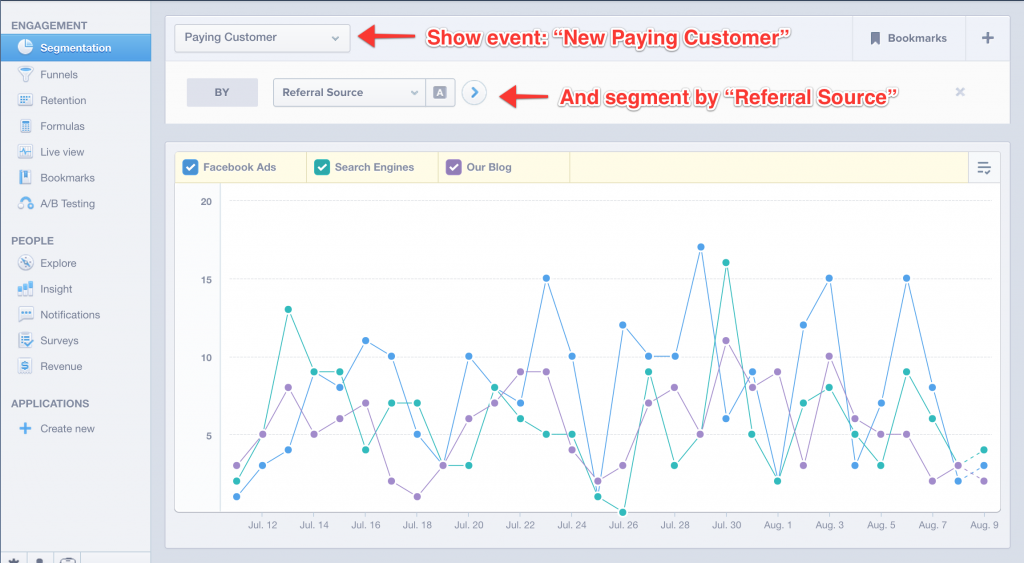The image size is (1024, 563).
Task: Click the PEOPLE section heading
Action: coord(33,241)
